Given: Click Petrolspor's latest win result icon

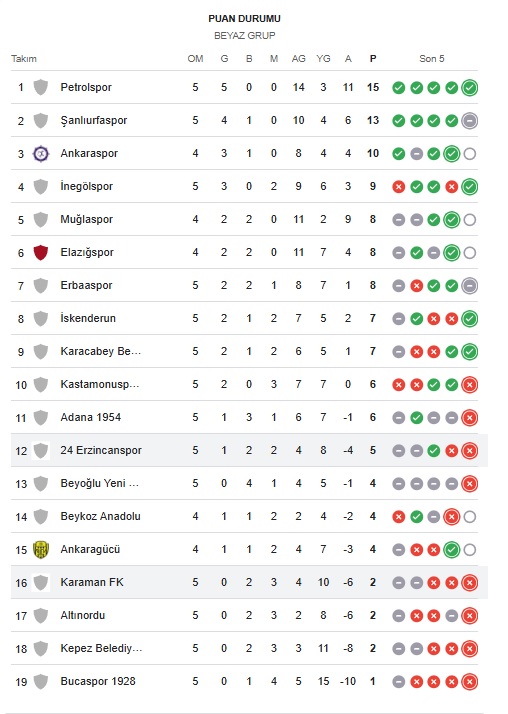Looking at the screenshot, I should 469,87.
